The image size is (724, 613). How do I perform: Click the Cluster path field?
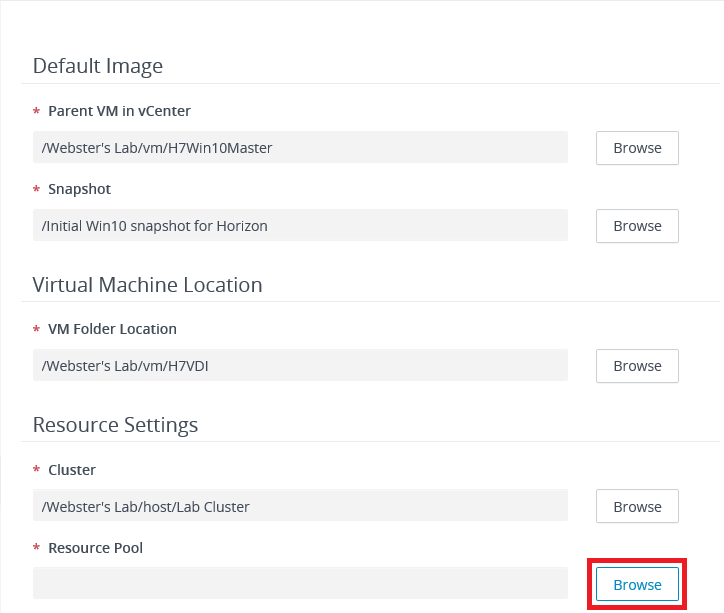300,507
